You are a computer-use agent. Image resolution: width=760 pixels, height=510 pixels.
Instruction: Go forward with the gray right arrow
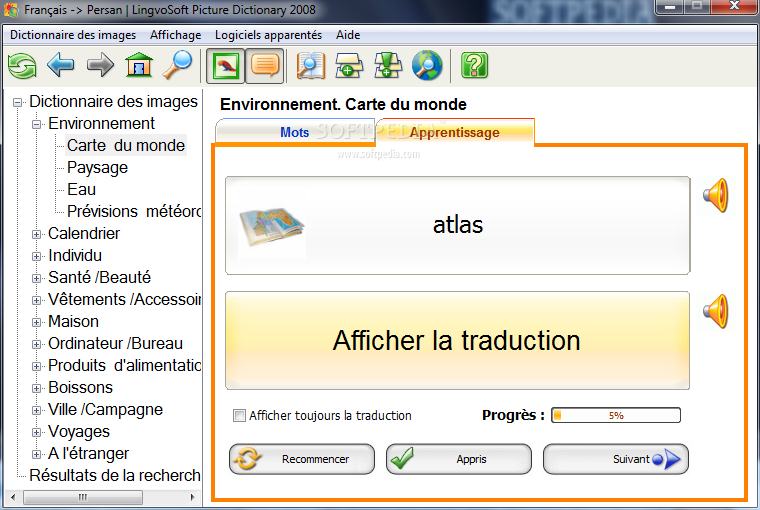[x=100, y=65]
